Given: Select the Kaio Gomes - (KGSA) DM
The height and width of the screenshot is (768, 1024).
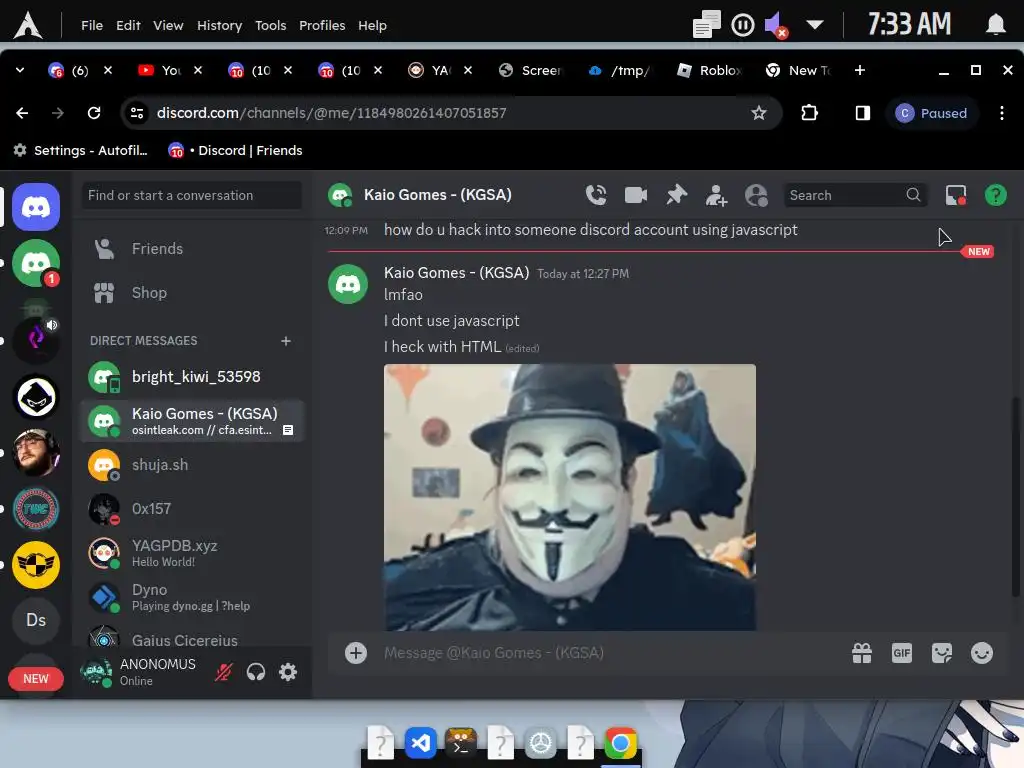Looking at the screenshot, I should tap(192, 421).
